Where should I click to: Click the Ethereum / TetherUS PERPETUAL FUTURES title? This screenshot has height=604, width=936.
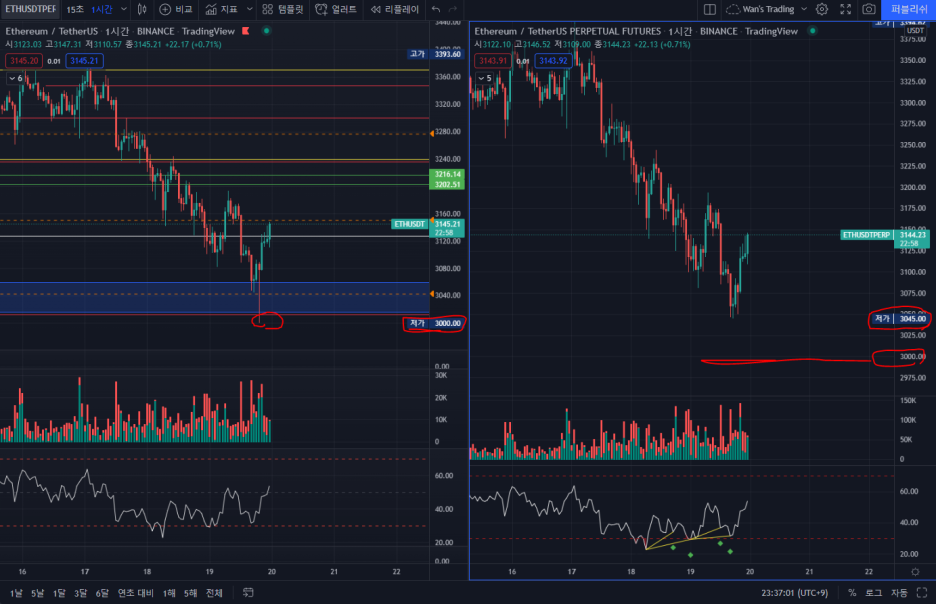(568, 31)
